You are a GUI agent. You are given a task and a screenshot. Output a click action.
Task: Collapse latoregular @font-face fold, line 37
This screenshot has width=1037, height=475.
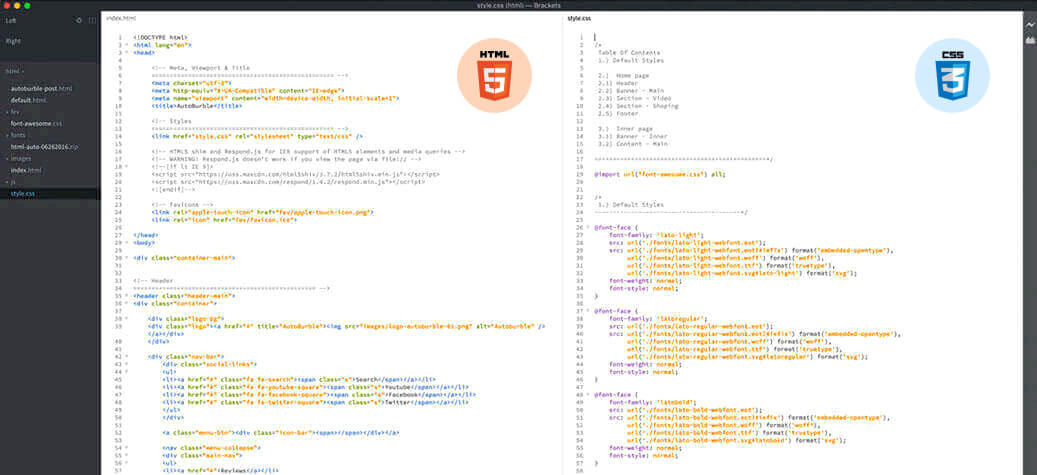588,311
